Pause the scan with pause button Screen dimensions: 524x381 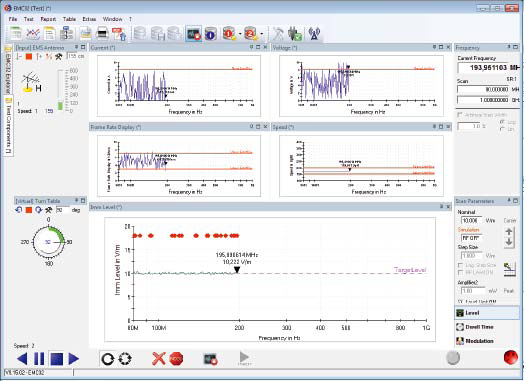click(x=39, y=359)
